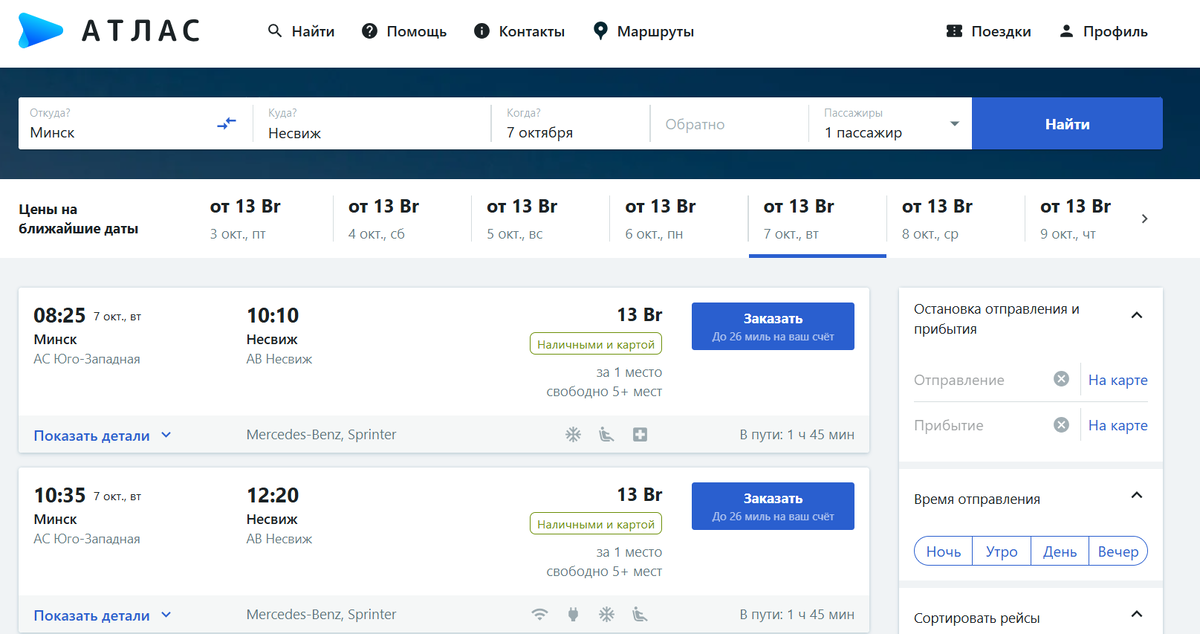The height and width of the screenshot is (634, 1200).
Task: Select the 5 окт., вс date tab
Action: point(540,219)
